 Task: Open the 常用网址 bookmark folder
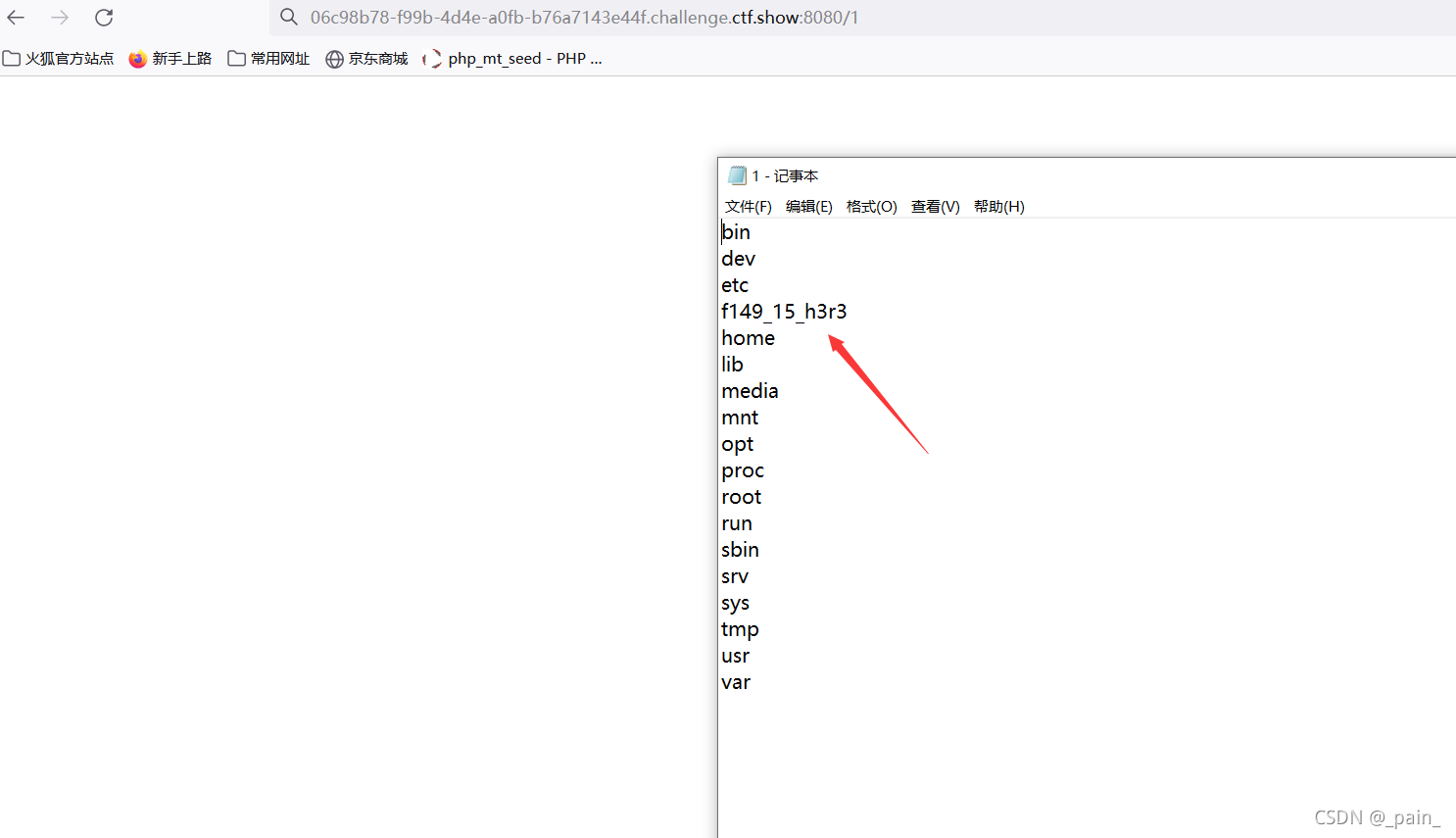tap(268, 59)
